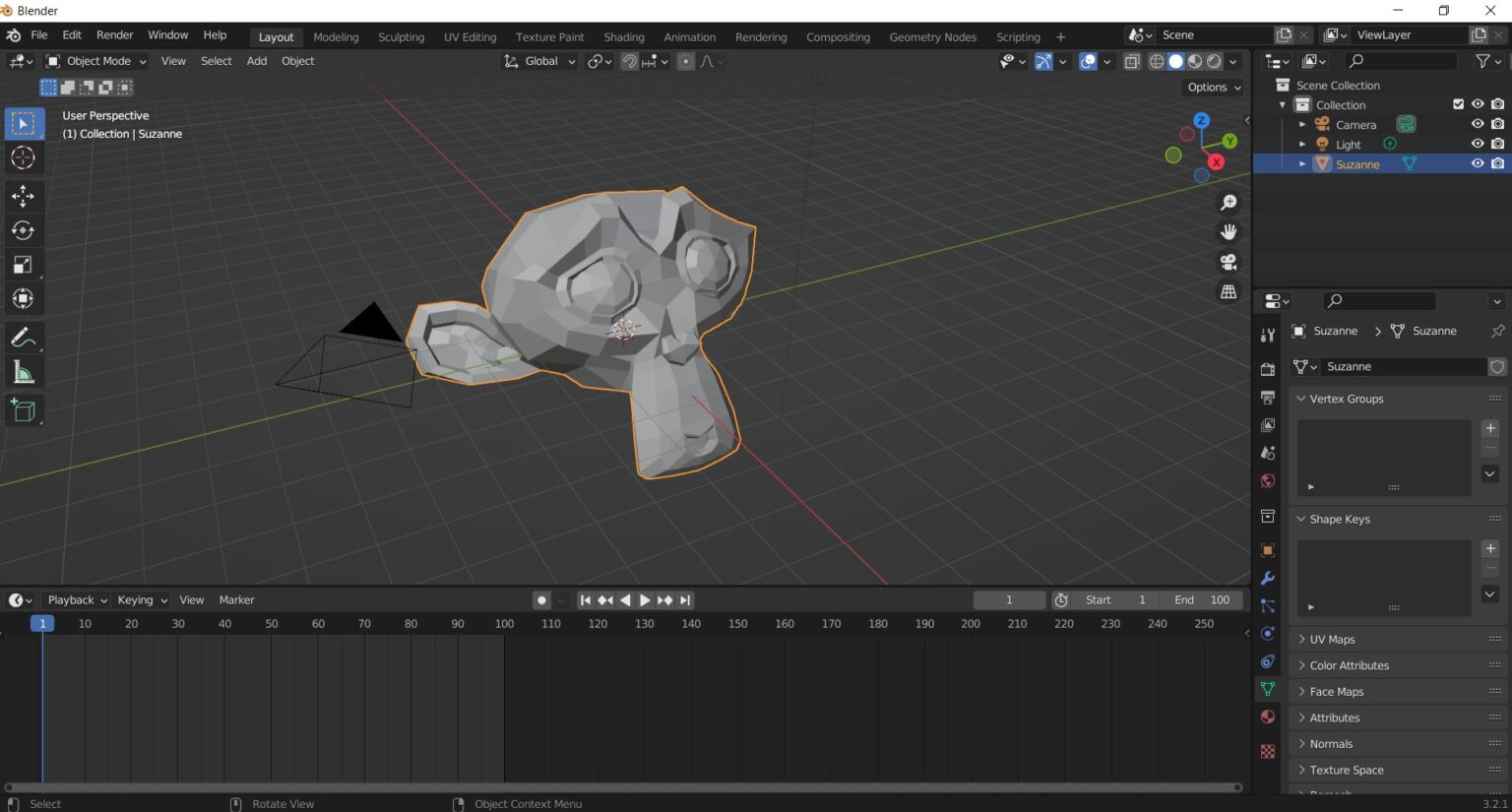The width and height of the screenshot is (1512, 812).
Task: Open the Material properties tab
Action: coord(1268,717)
